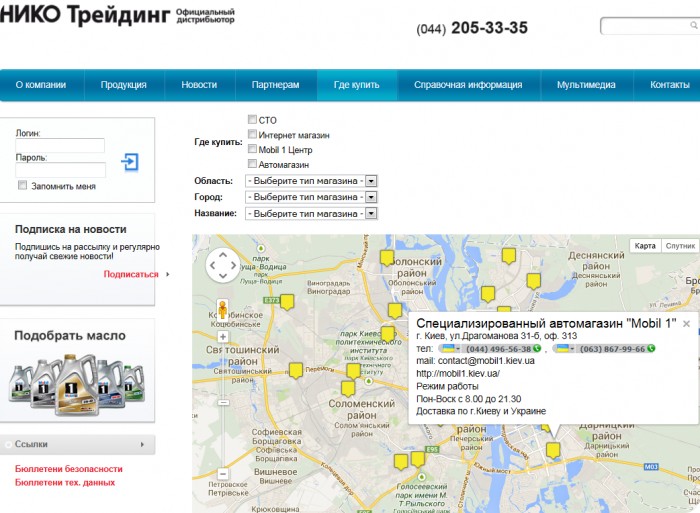Switch map to Спутник view
700x513 pixels.
tap(680, 246)
